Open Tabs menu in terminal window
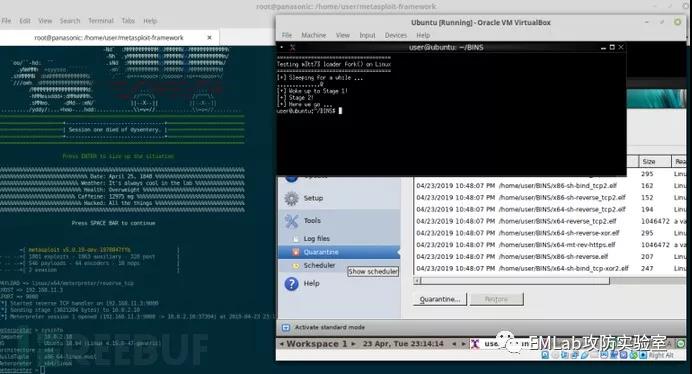The width and height of the screenshot is (692, 374). point(128,21)
